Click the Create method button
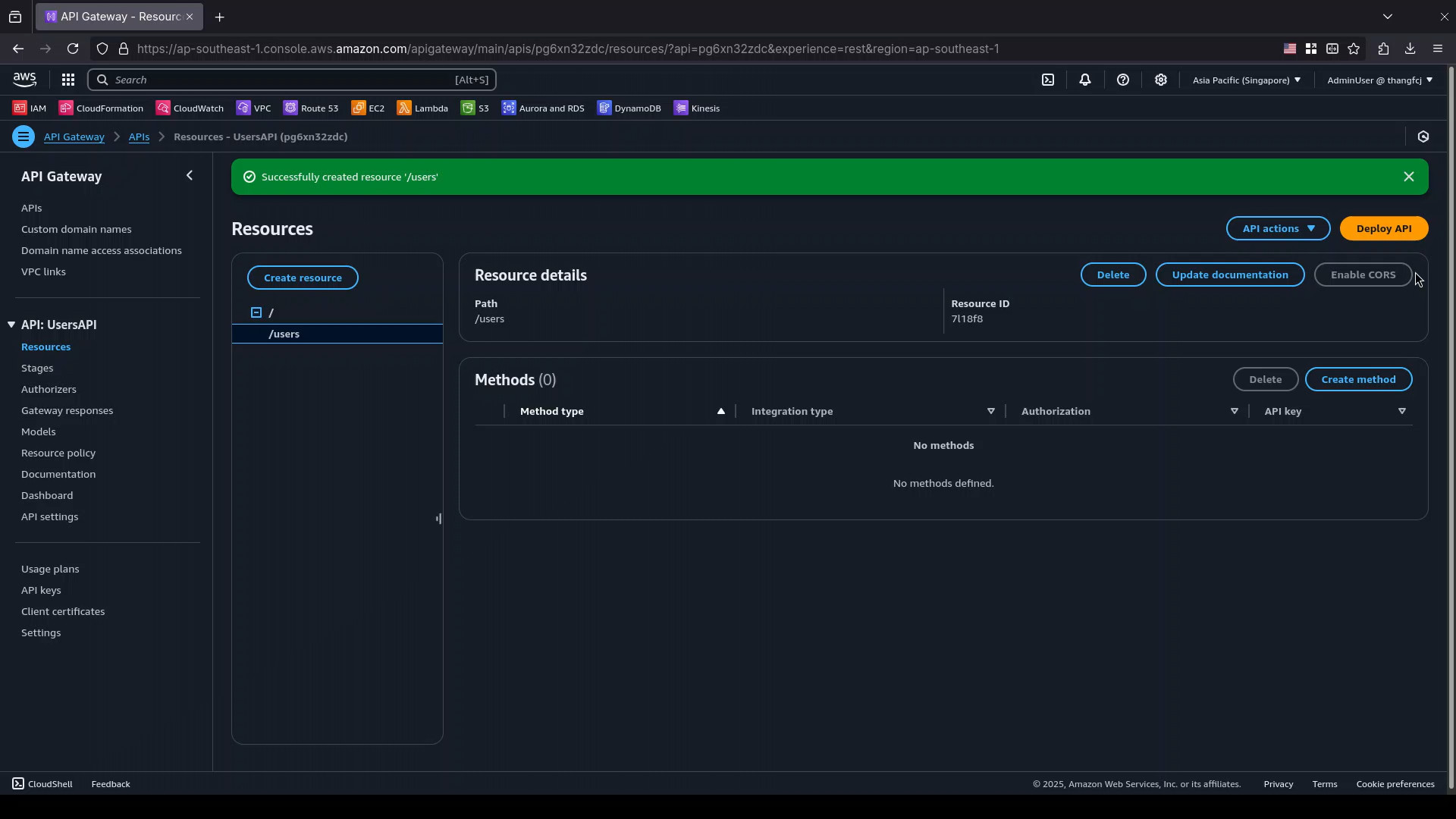1456x819 pixels. pos(1358,379)
